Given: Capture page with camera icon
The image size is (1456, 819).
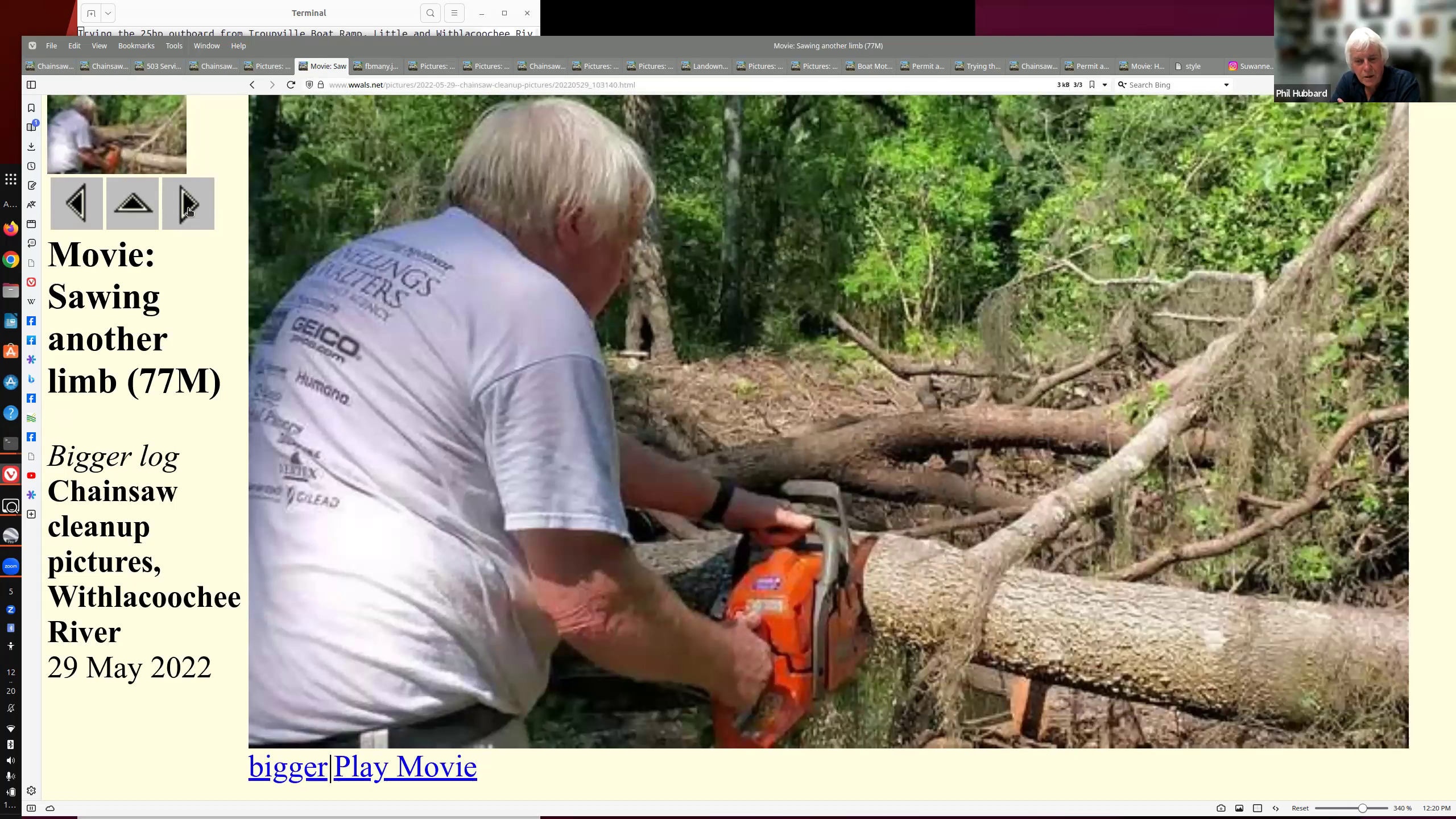Looking at the screenshot, I should pyautogui.click(x=1221, y=808).
